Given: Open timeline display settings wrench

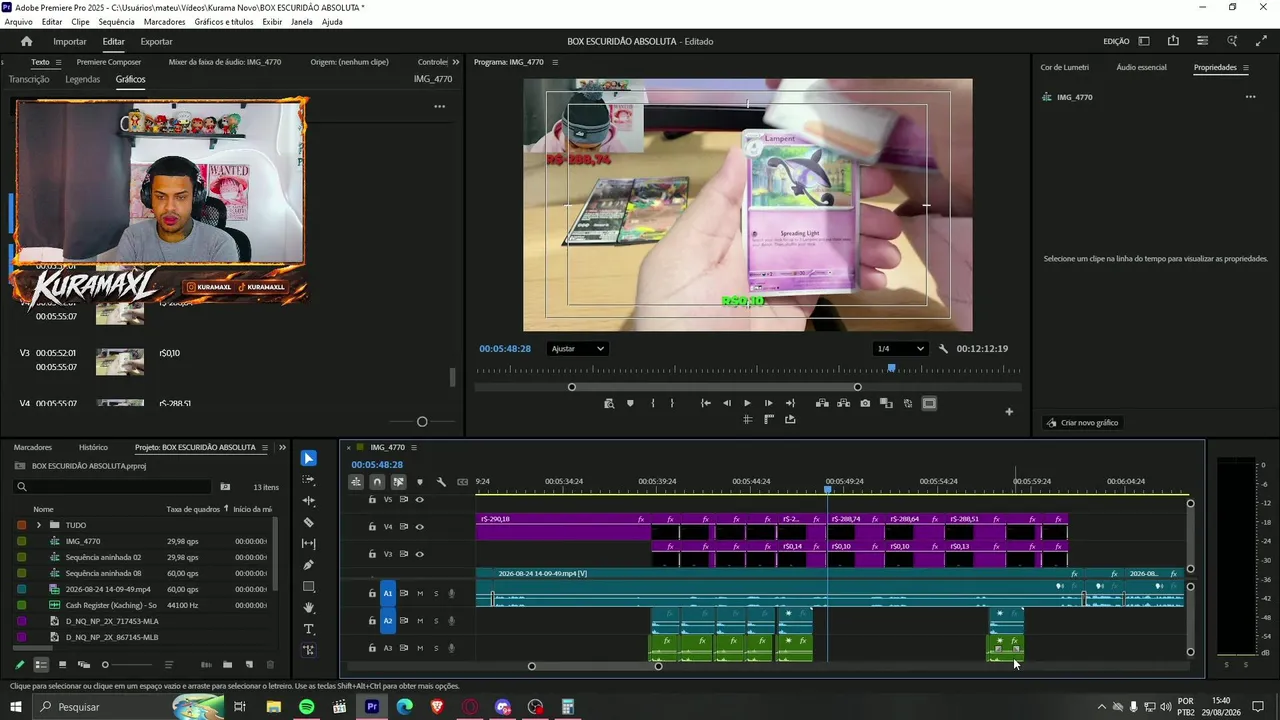Looking at the screenshot, I should coord(441,482).
